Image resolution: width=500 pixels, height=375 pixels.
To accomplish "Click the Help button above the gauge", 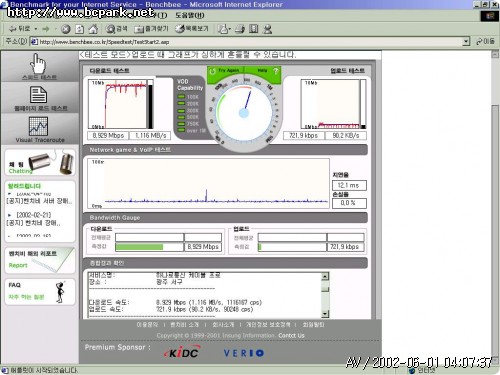I will tap(265, 71).
